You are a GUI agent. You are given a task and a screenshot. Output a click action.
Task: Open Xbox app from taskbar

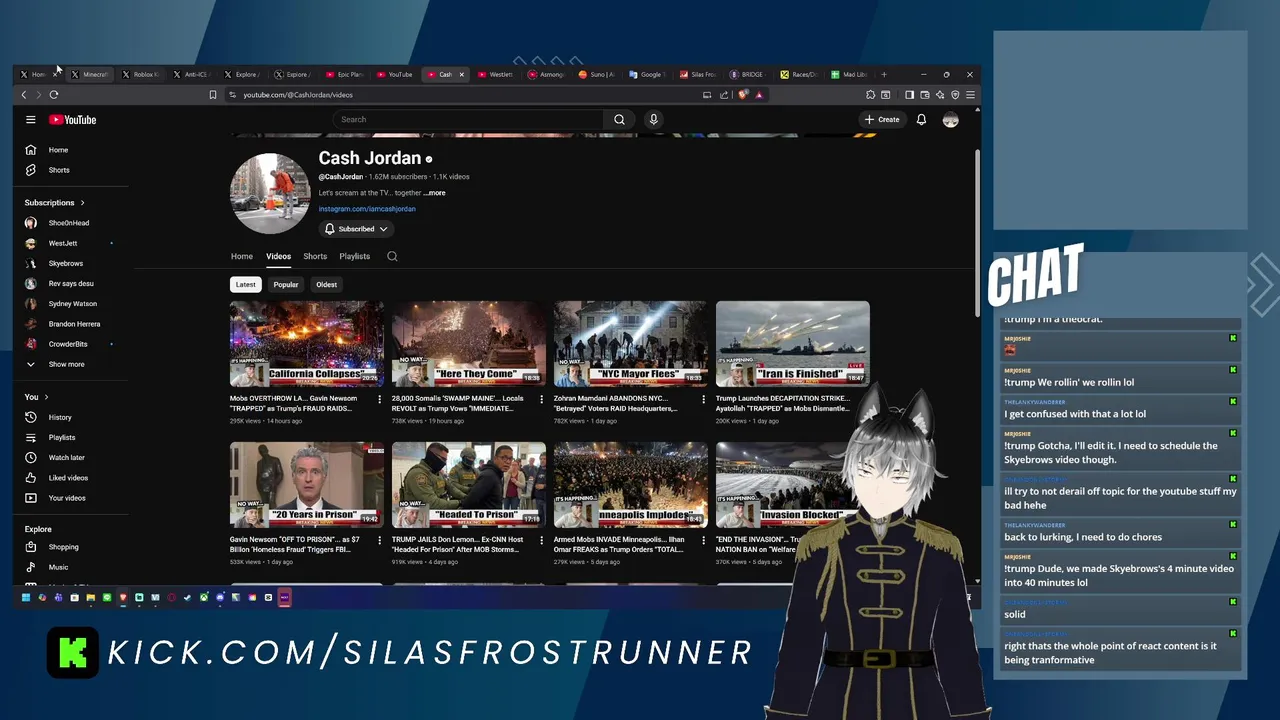click(x=203, y=598)
